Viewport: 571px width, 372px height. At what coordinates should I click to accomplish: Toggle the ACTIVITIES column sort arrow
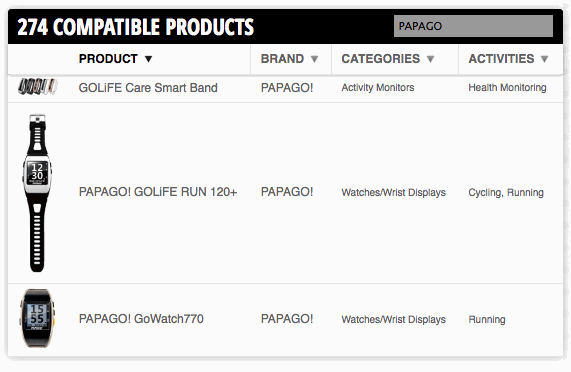point(544,59)
